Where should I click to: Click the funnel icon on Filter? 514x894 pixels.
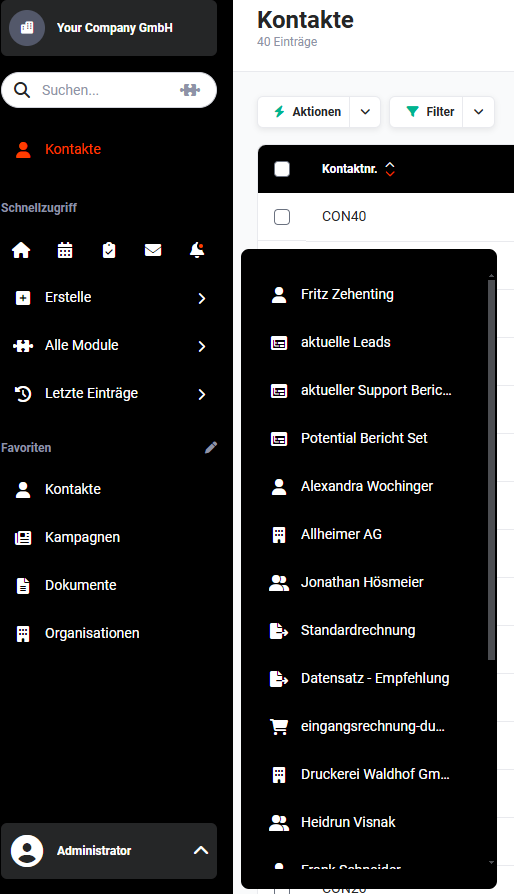pos(413,112)
